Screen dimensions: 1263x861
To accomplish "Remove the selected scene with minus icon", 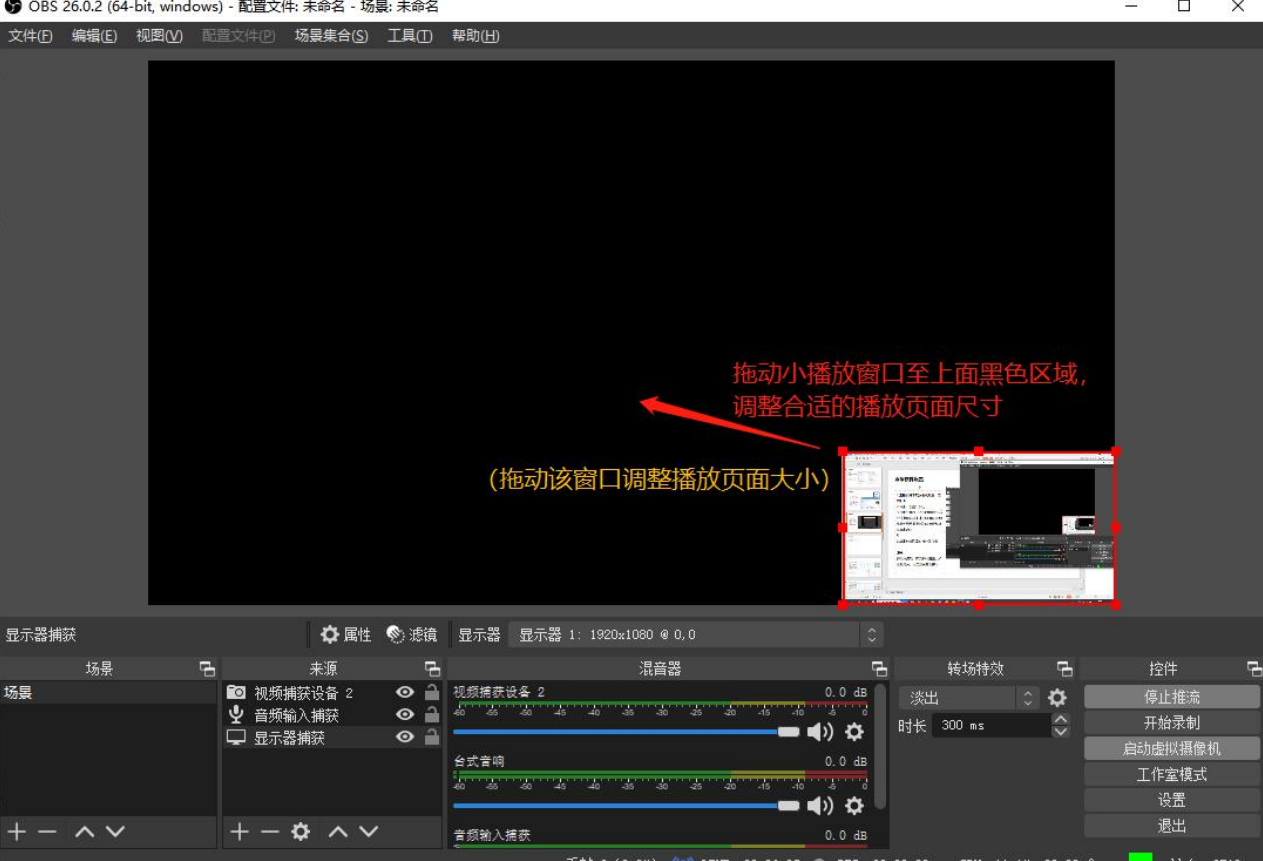I will [47, 832].
